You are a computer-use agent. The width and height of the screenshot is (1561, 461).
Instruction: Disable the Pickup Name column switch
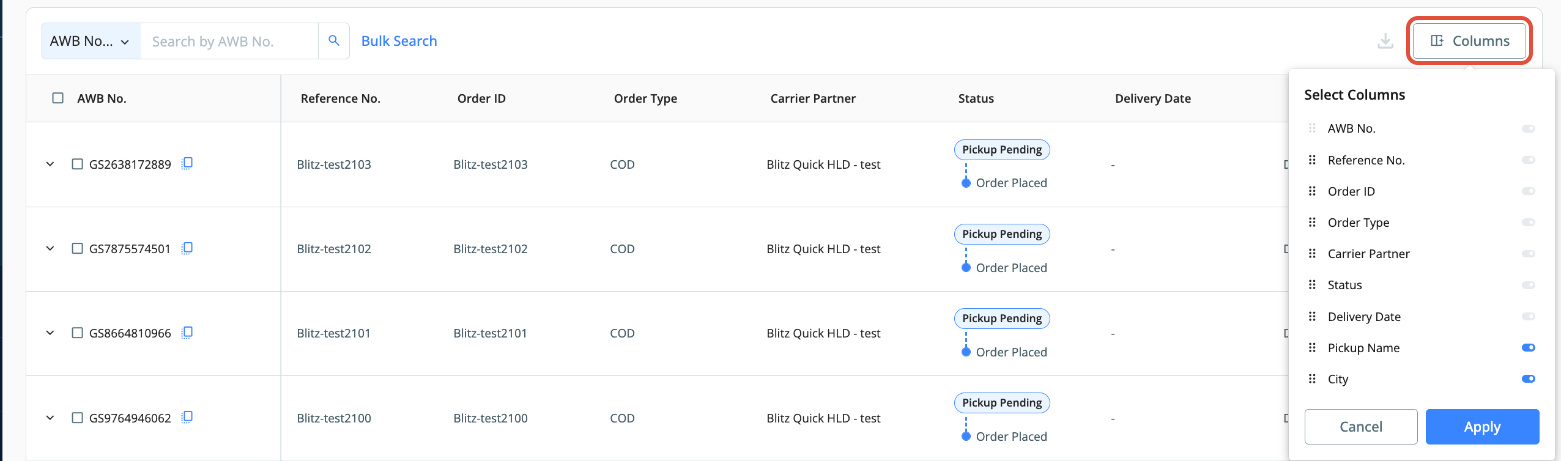(1527, 348)
